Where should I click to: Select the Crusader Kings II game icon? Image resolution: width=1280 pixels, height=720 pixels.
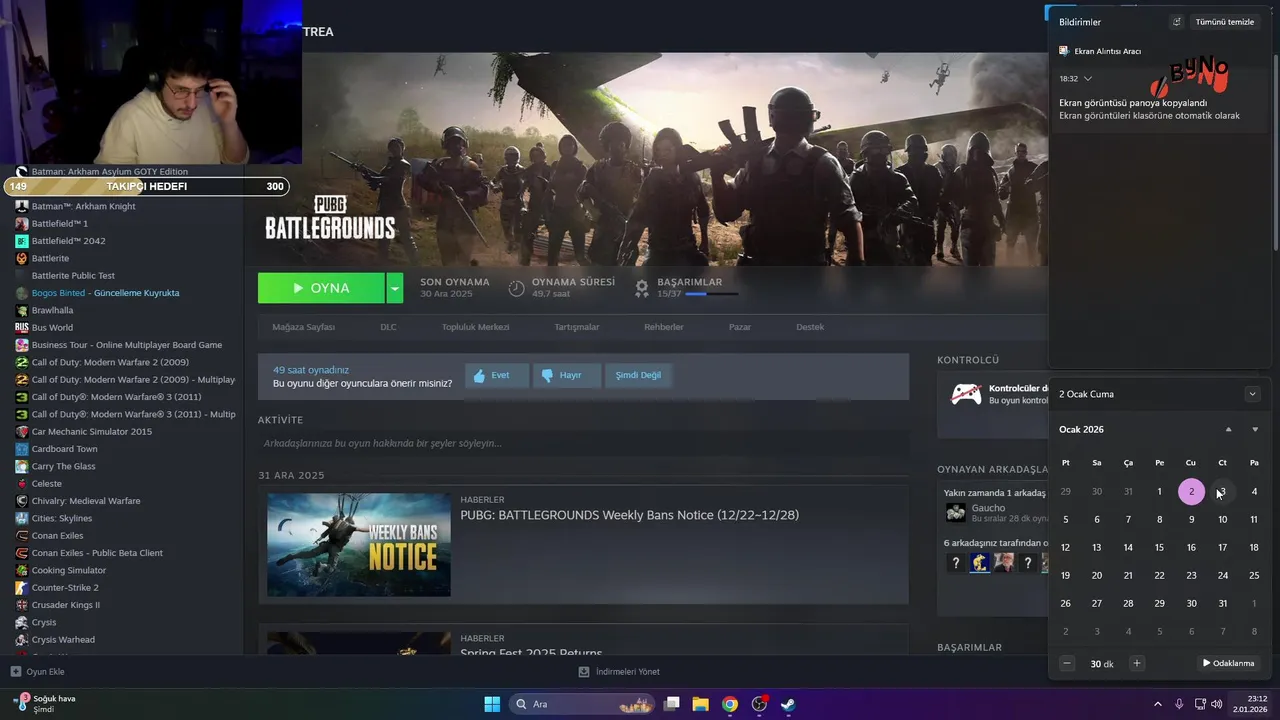tap(22, 605)
